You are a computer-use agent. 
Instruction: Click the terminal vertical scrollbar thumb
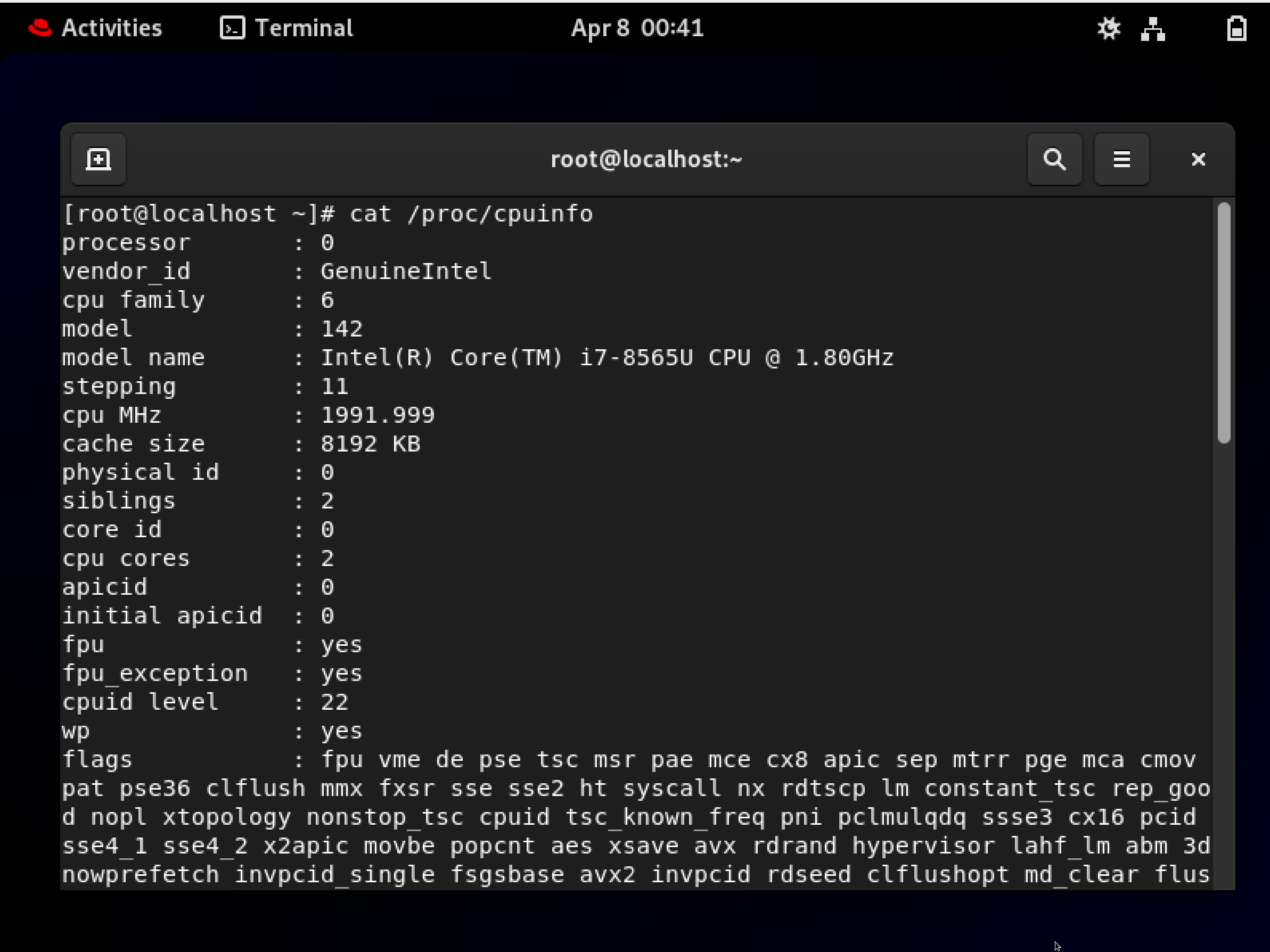(1224, 323)
